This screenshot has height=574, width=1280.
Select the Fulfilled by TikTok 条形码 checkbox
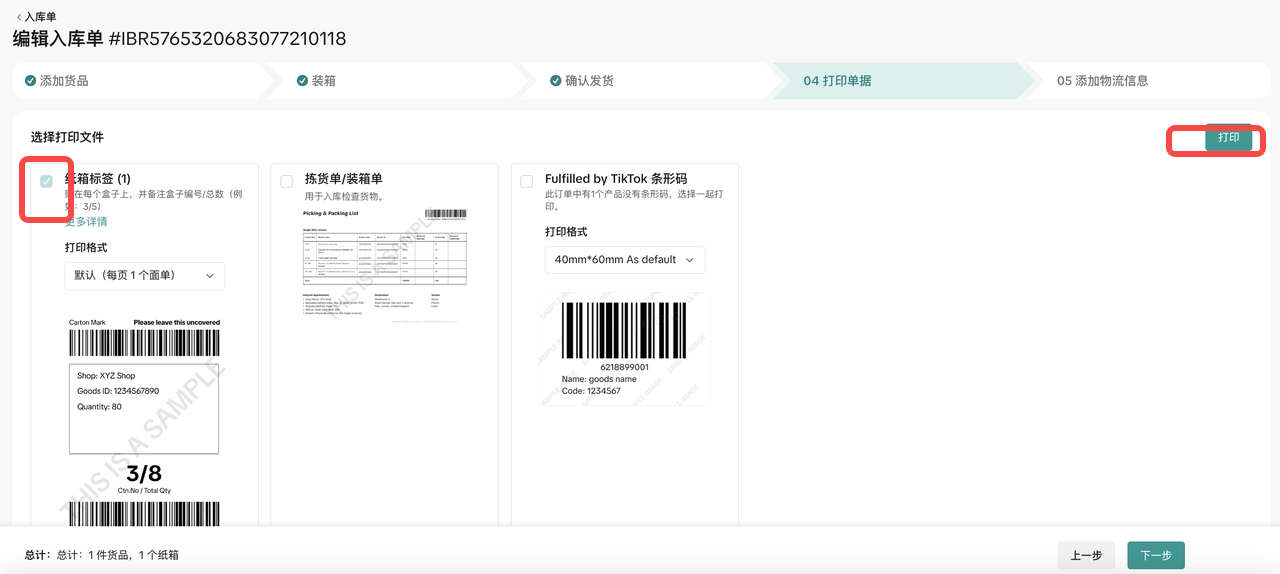pos(527,181)
